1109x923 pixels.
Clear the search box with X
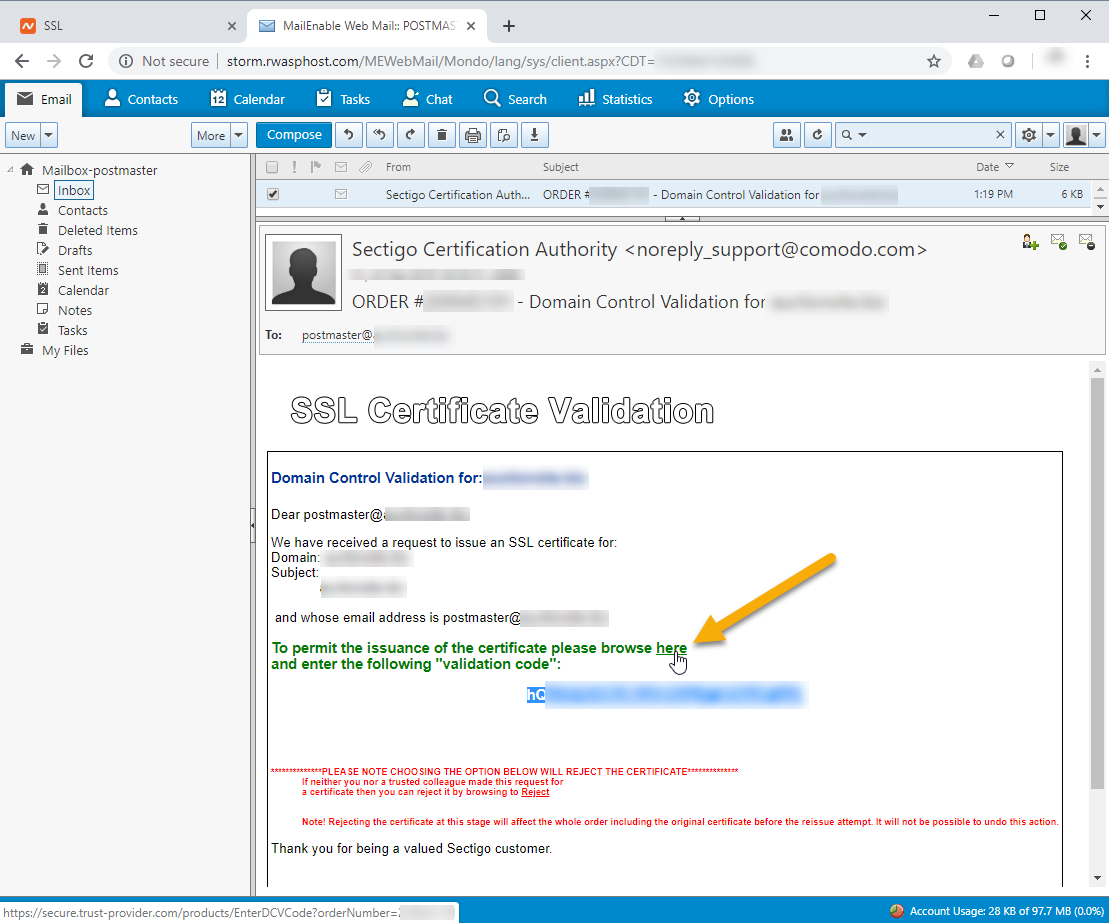click(x=1000, y=135)
